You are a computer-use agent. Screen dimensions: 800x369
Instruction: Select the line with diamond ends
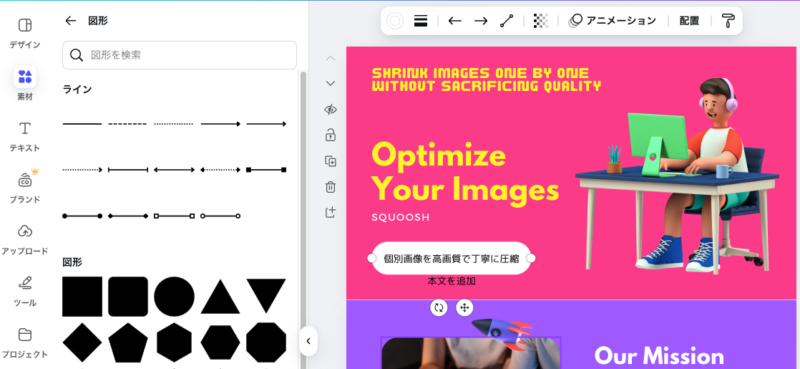click(x=128, y=216)
